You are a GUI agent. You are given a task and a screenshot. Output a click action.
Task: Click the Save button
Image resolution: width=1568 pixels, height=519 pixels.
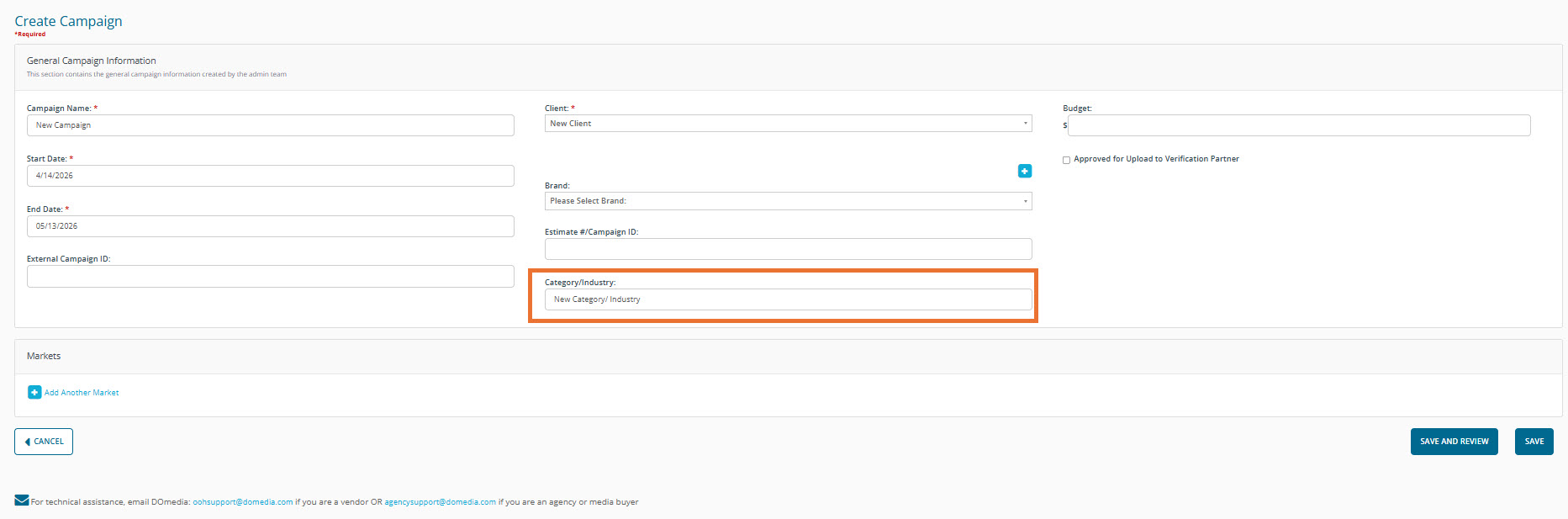(x=1534, y=442)
